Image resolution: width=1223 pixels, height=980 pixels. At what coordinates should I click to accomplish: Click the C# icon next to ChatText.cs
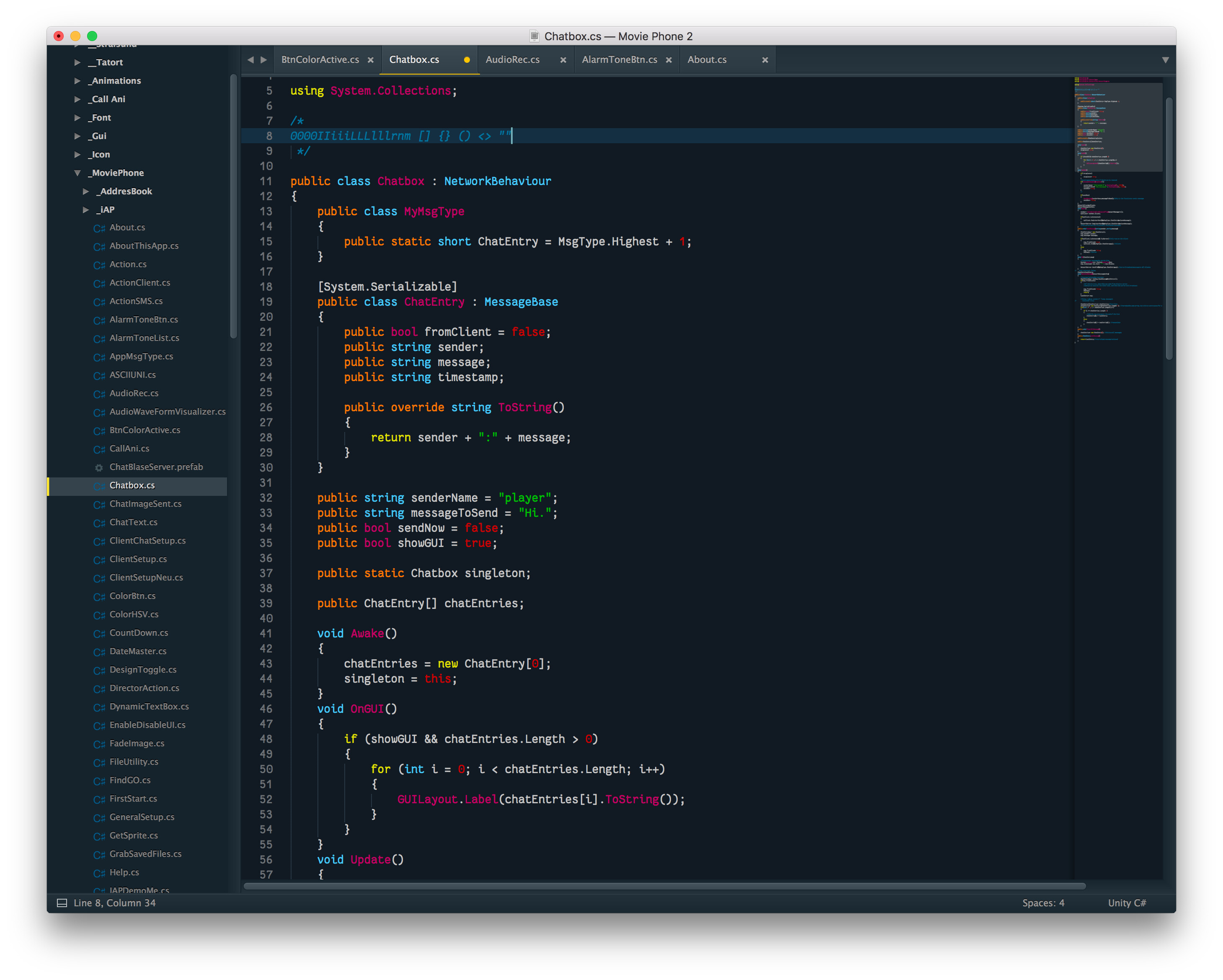coord(100,522)
